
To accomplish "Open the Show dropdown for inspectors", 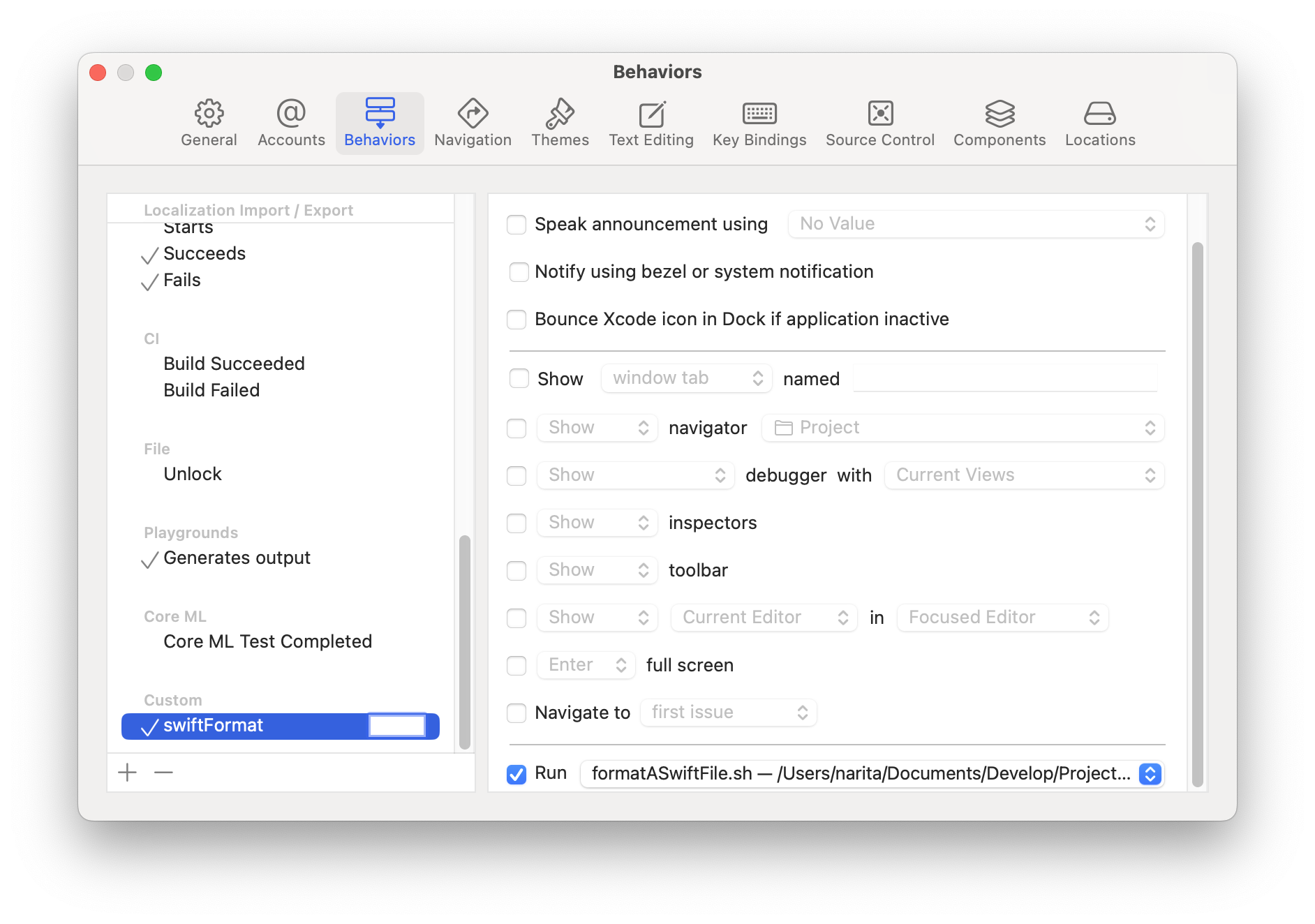I will point(597,523).
